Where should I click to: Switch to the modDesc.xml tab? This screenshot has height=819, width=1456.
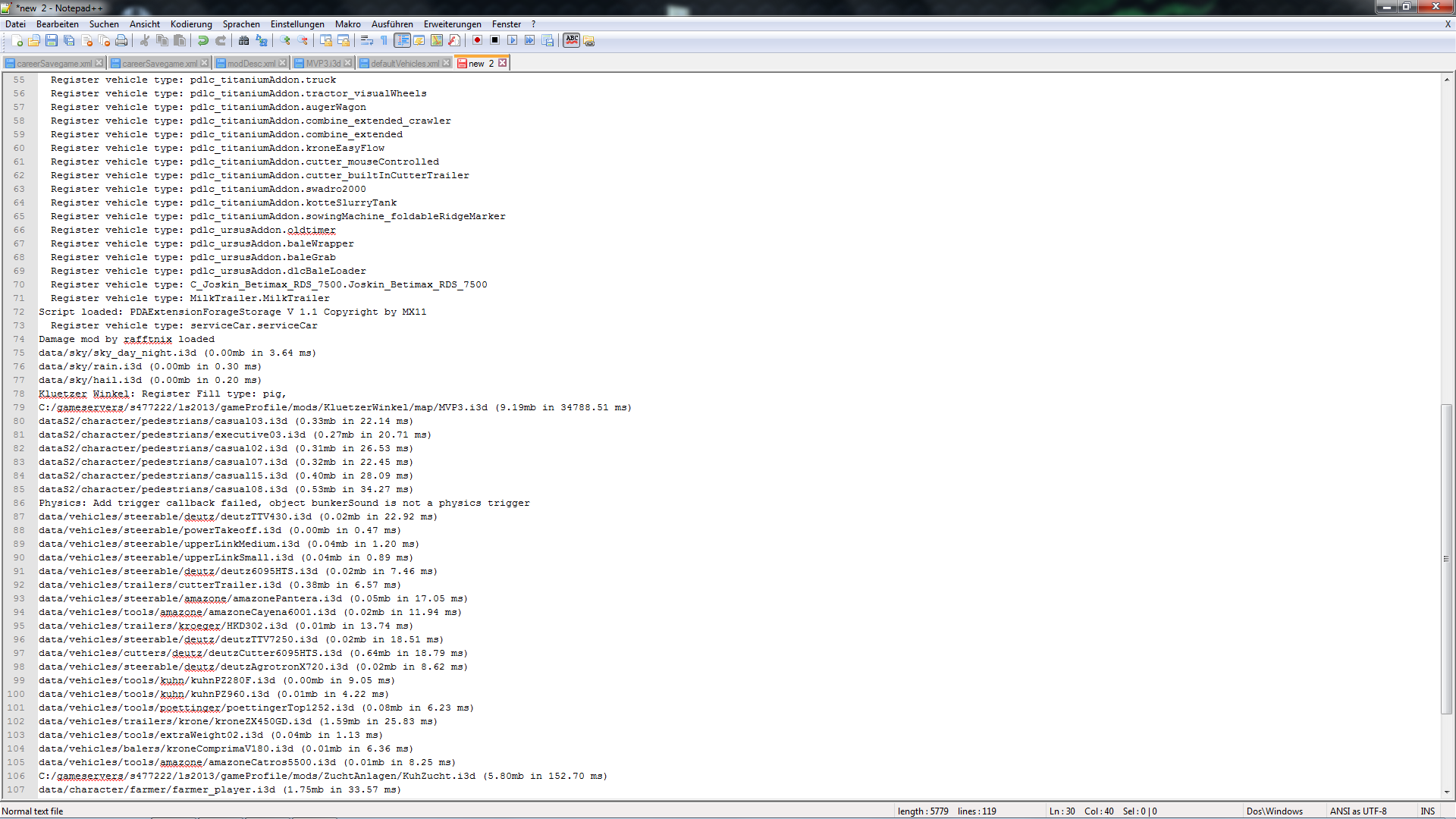(251, 64)
